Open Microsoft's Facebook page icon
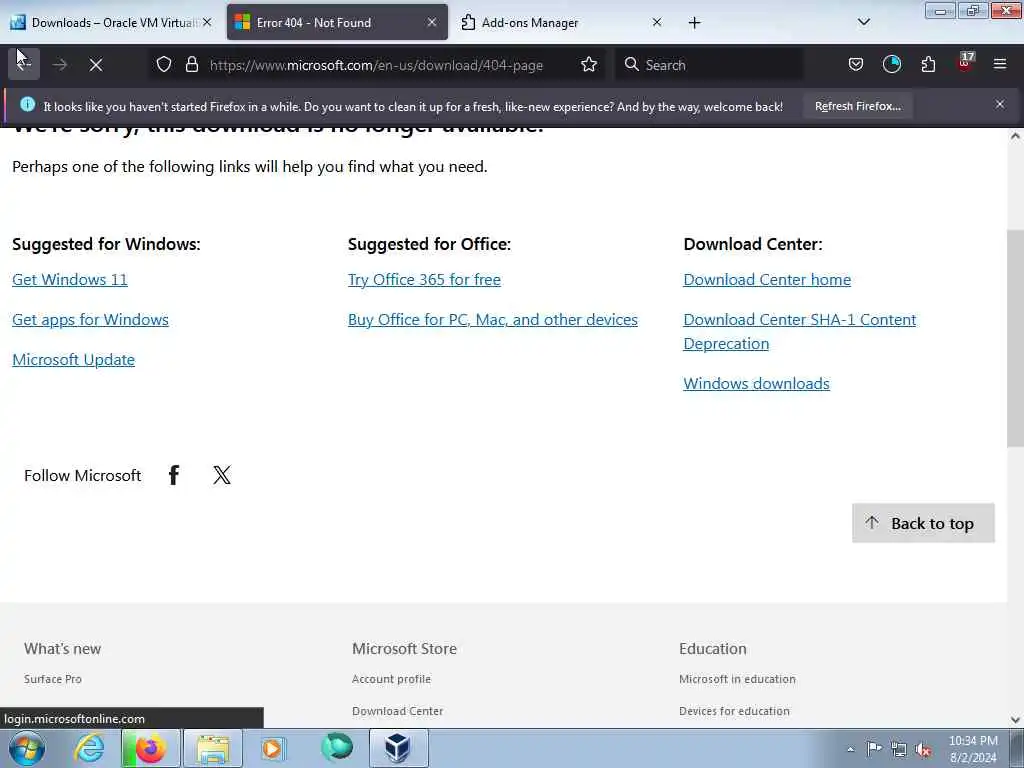1024x768 pixels. tap(174, 475)
